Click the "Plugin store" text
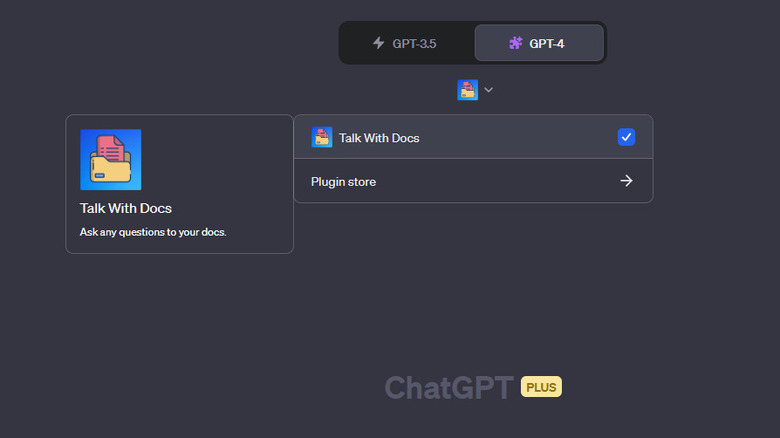Screen dimensions: 780x438 click(343, 182)
